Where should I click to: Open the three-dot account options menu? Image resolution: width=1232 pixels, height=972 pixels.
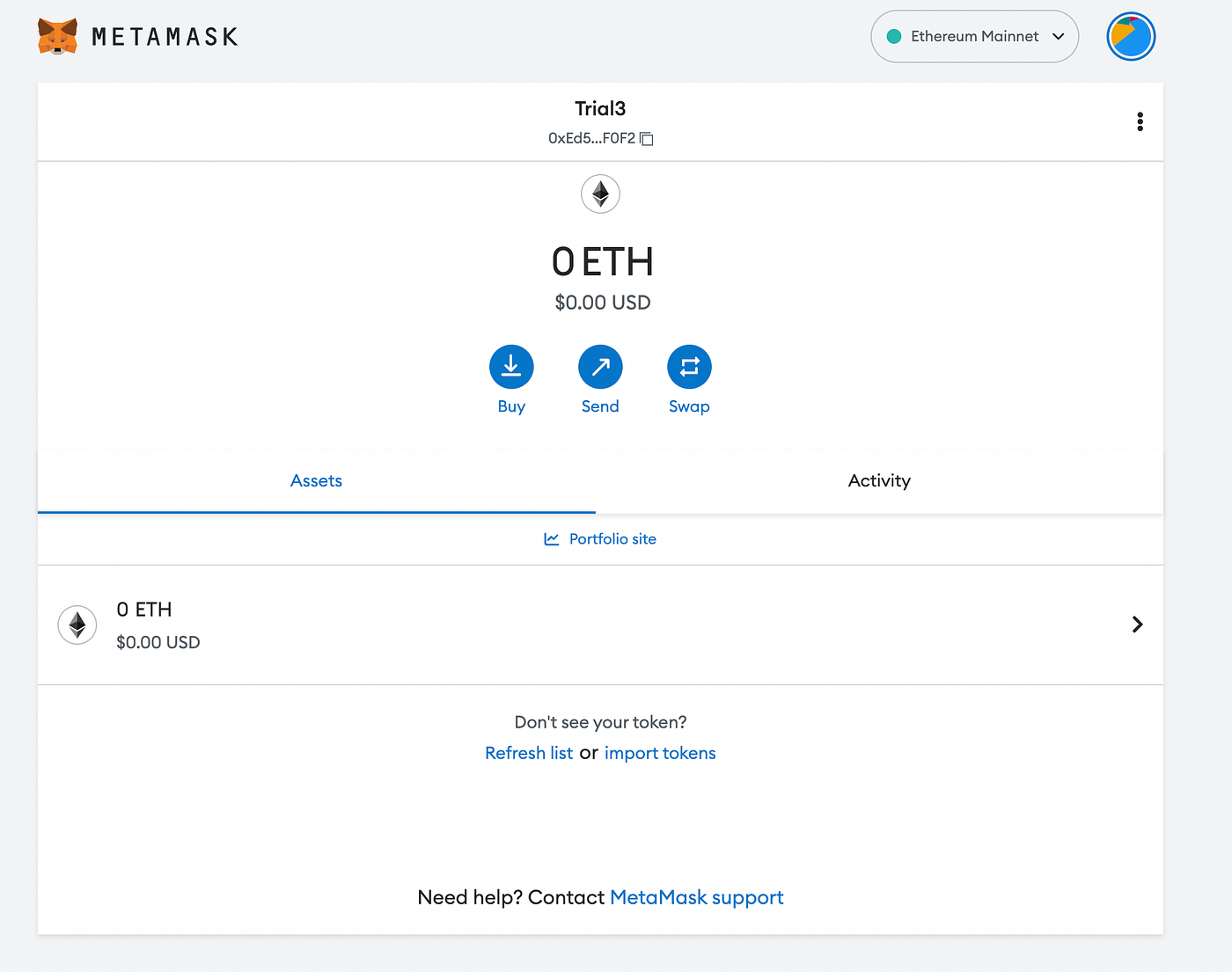click(1140, 121)
